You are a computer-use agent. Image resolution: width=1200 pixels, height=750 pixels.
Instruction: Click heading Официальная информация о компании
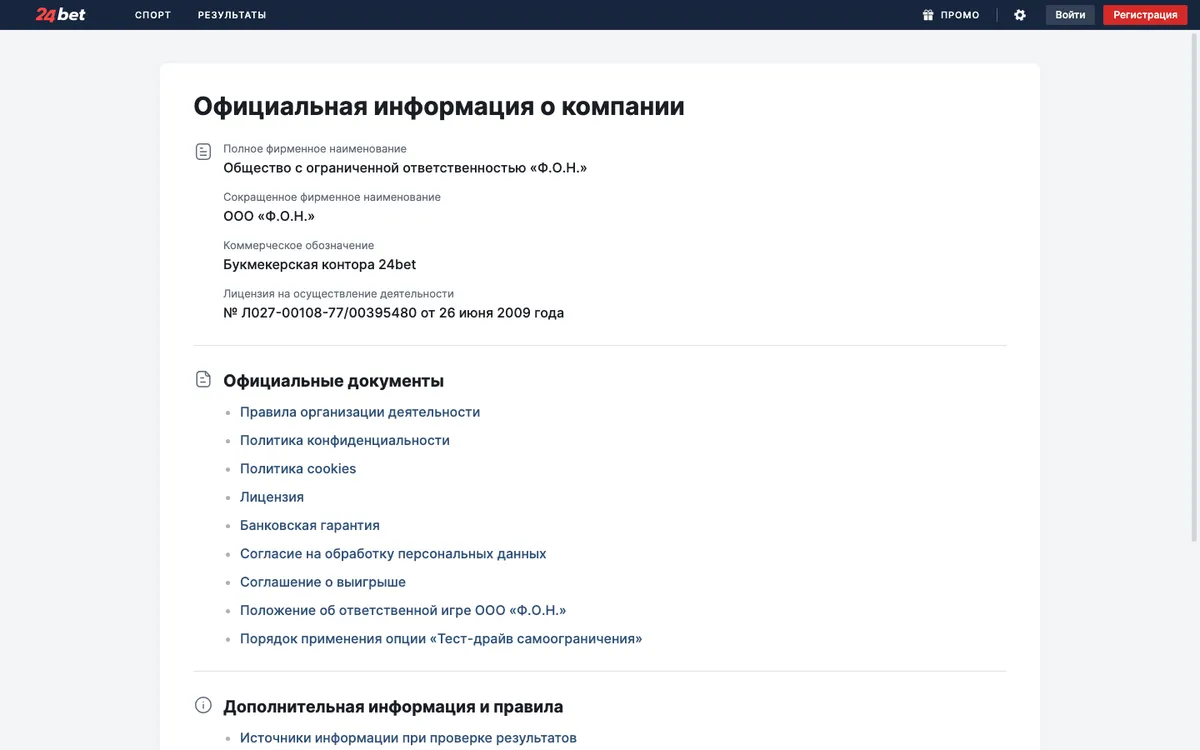click(439, 106)
